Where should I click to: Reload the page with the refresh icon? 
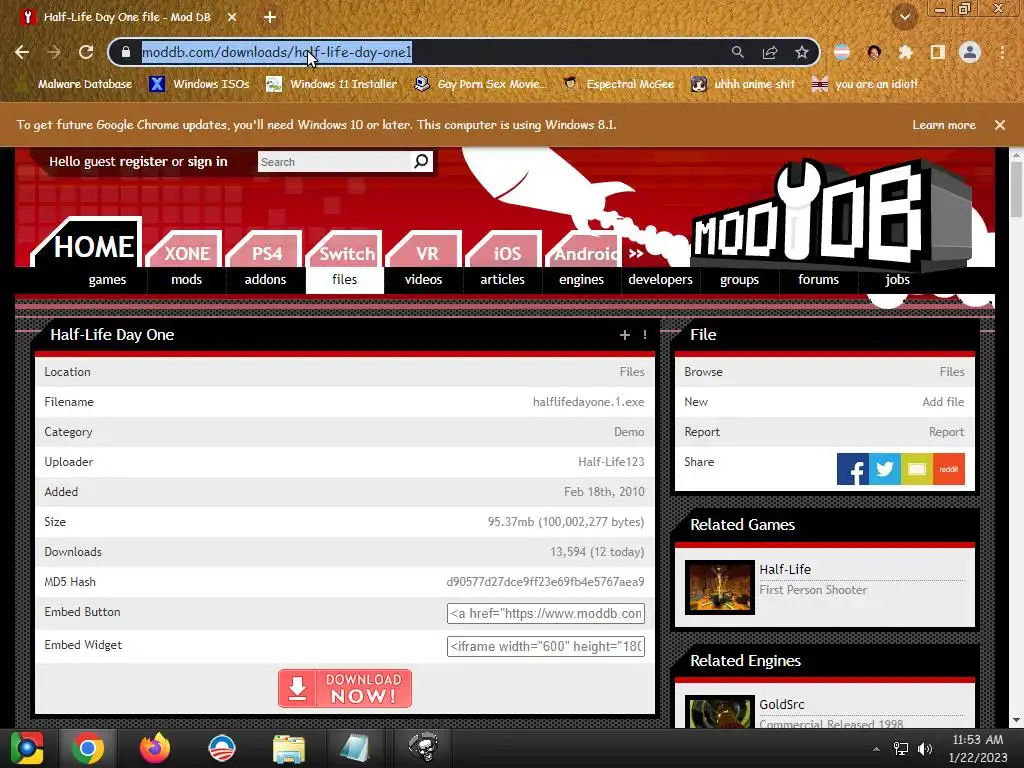[x=86, y=52]
